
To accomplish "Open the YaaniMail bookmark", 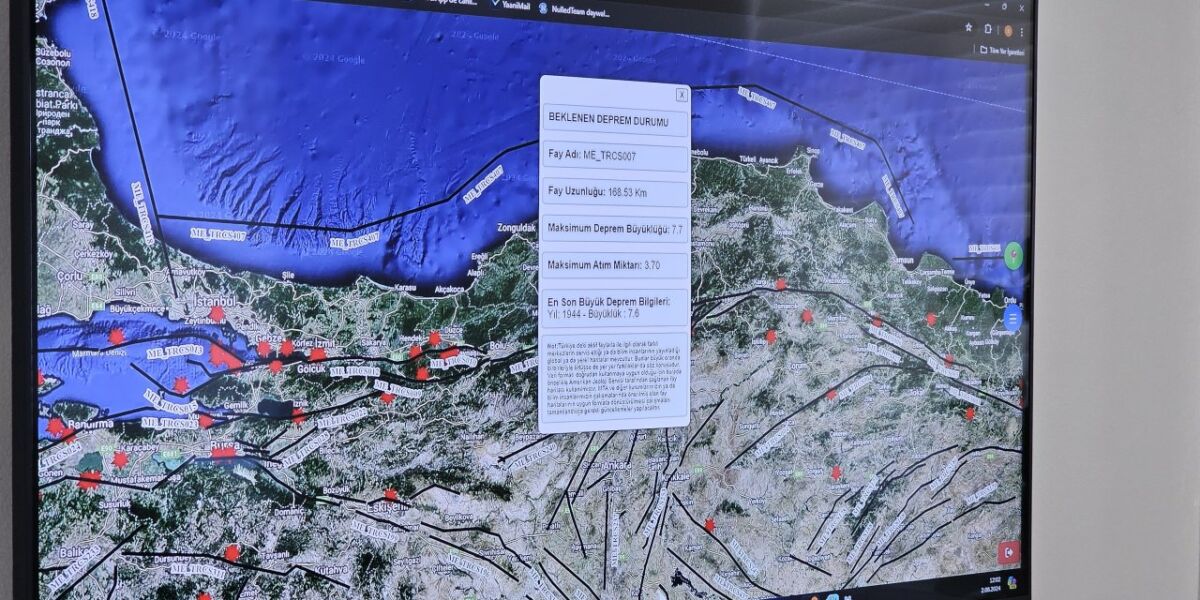I will click(509, 4).
